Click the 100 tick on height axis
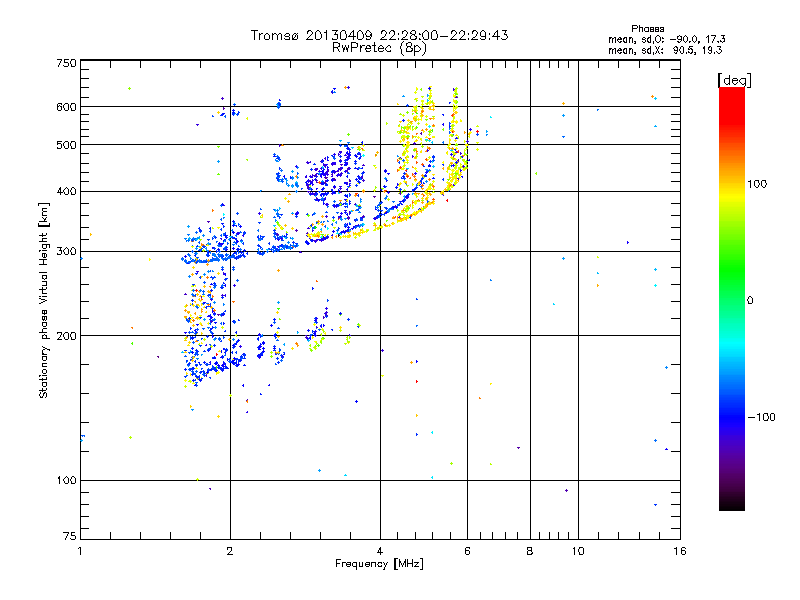The image size is (800, 600). point(66,480)
